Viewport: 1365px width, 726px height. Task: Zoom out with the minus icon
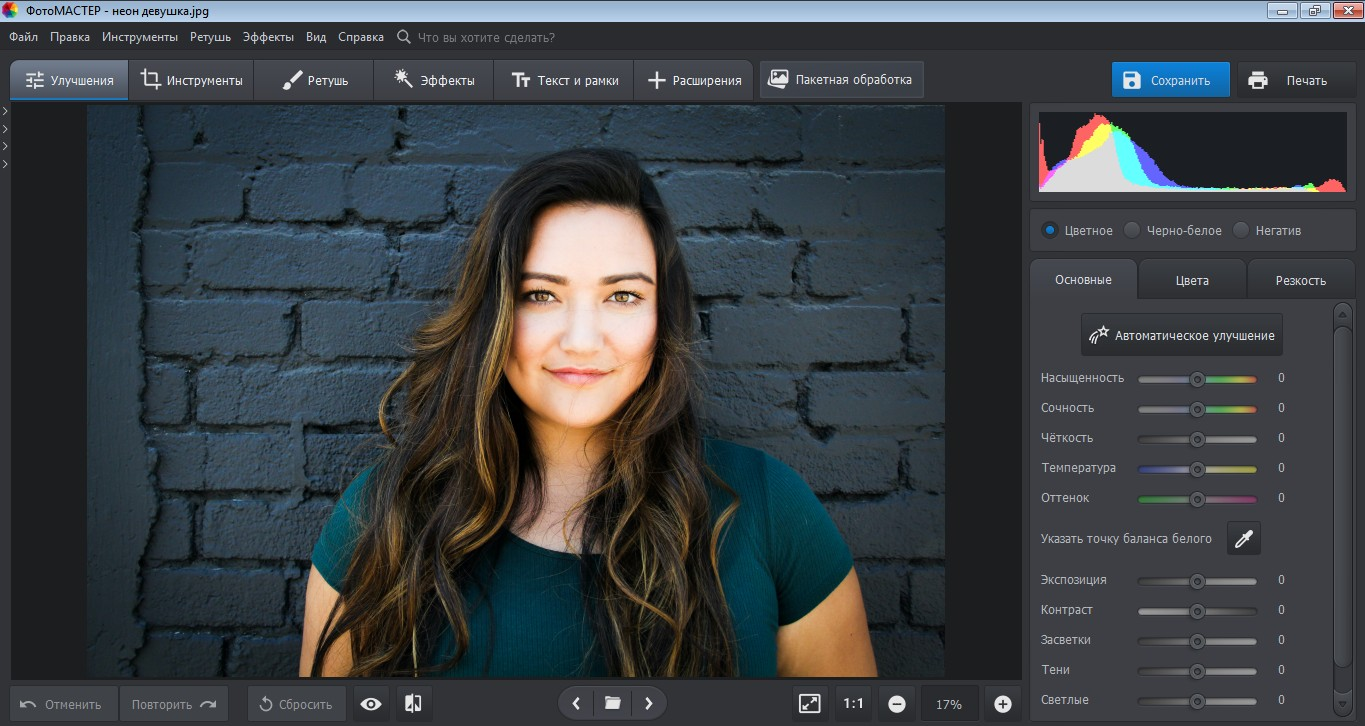(897, 704)
